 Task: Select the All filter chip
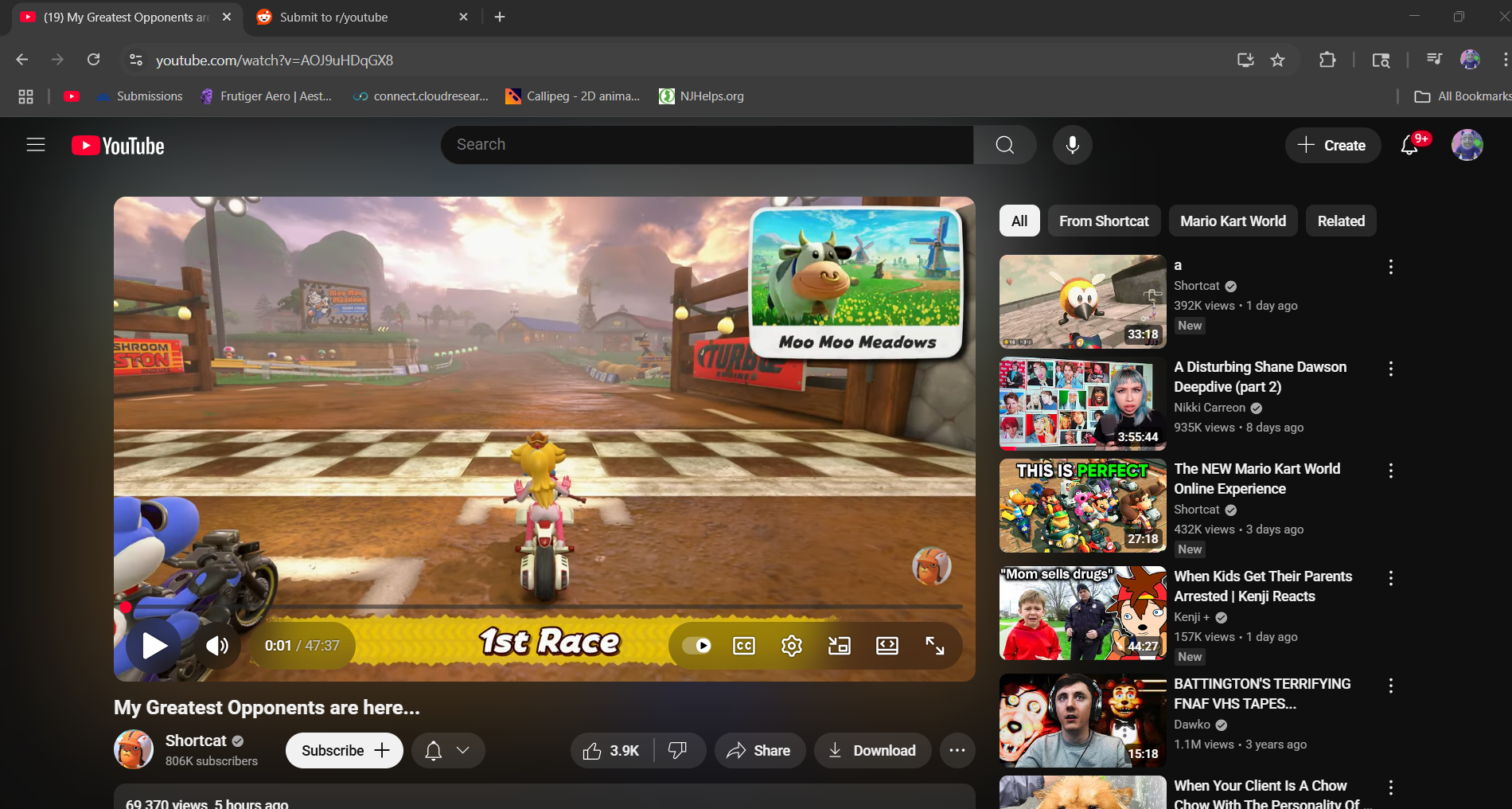[x=1019, y=221]
